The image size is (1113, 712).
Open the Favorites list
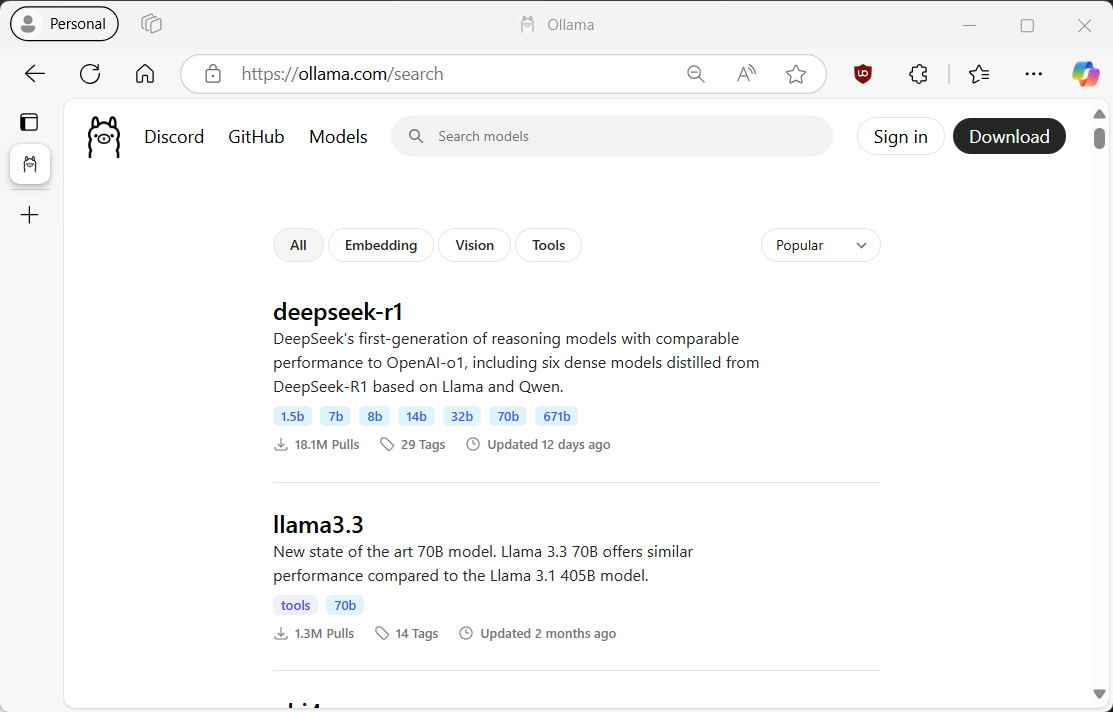point(979,74)
